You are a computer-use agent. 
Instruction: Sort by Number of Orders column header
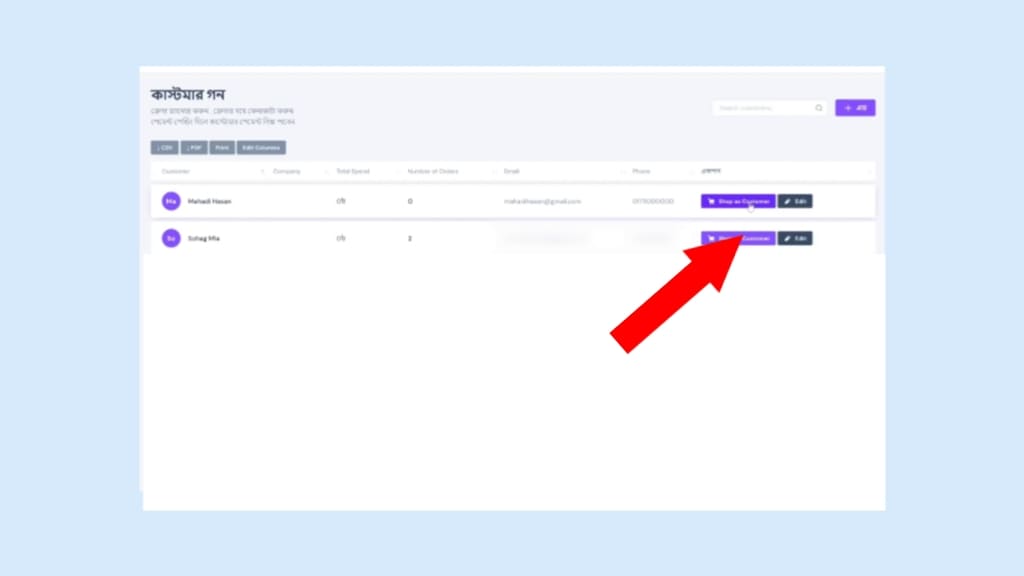point(433,172)
